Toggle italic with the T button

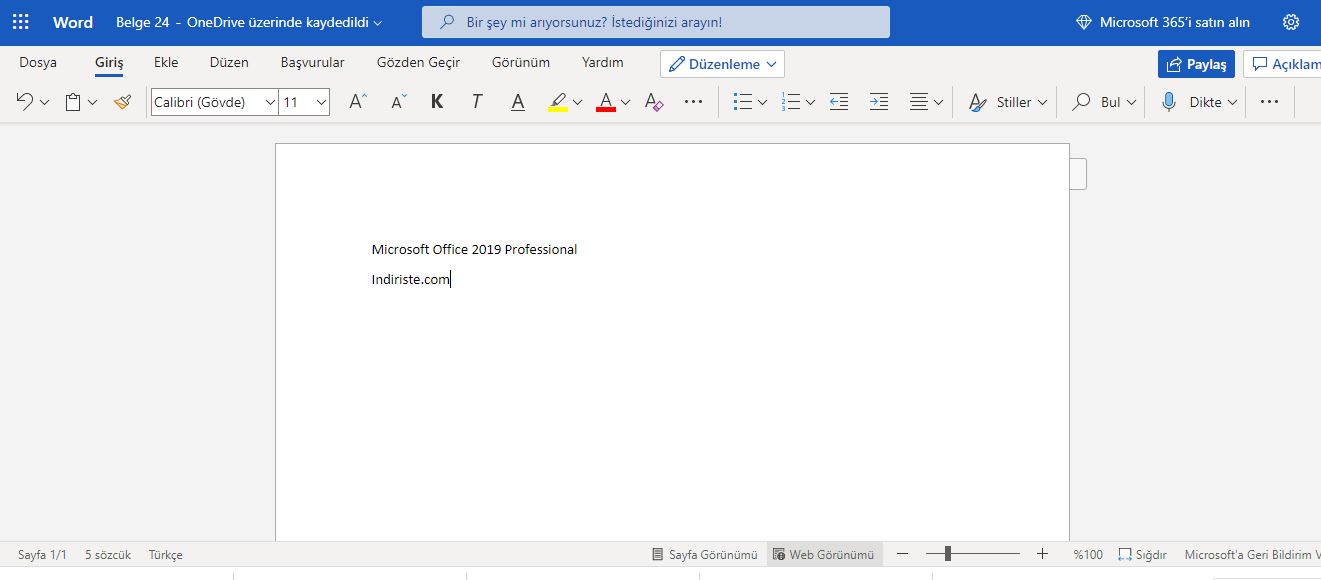[x=477, y=102]
